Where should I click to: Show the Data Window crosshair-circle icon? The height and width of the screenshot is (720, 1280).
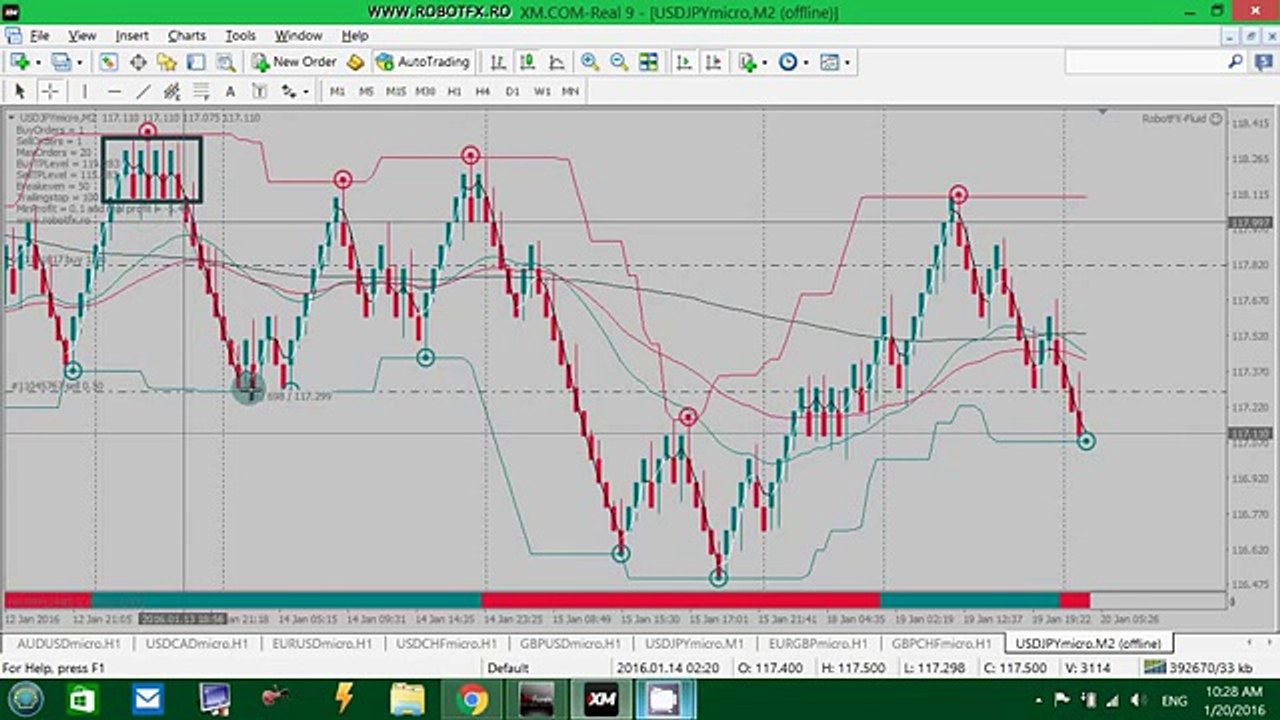[138, 62]
